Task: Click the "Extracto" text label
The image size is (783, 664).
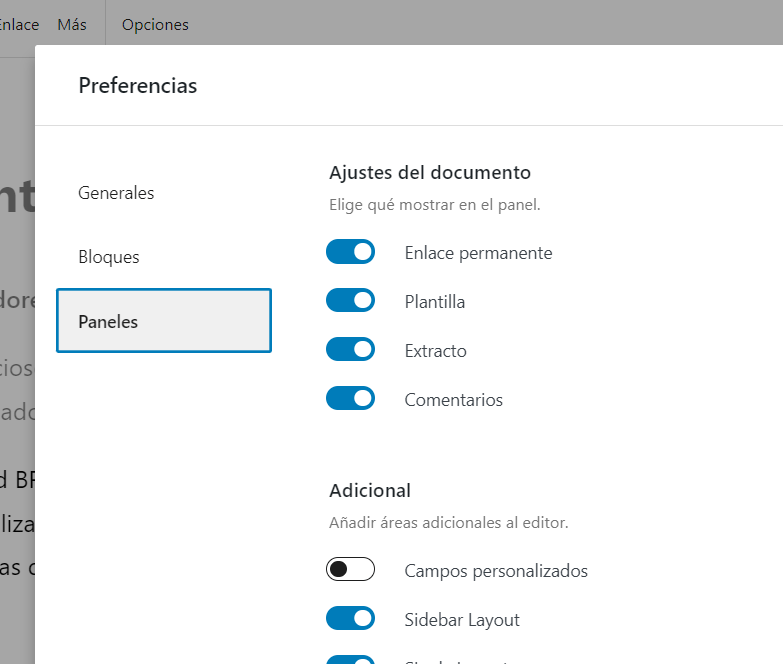Action: (x=435, y=350)
